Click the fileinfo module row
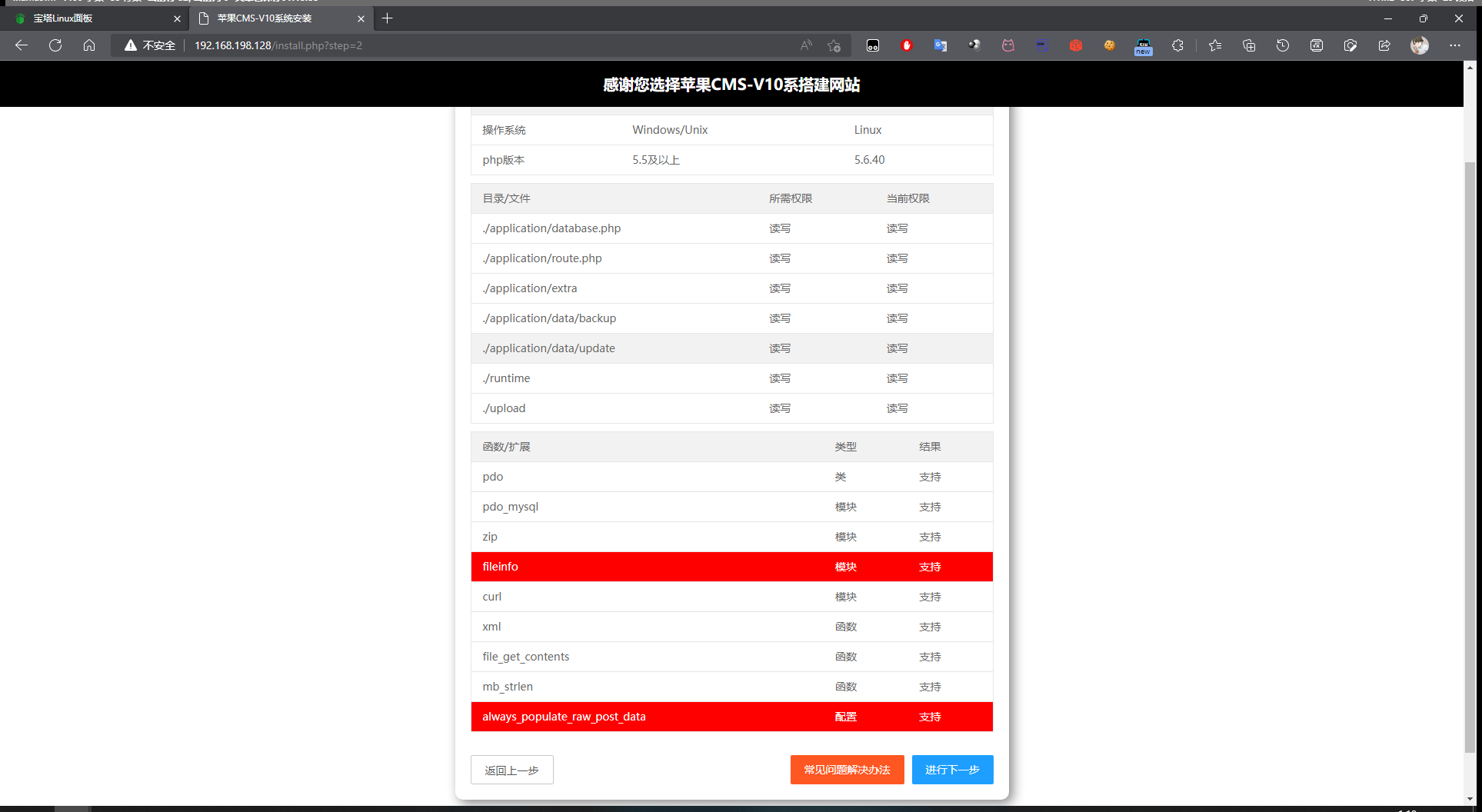This screenshot has width=1482, height=812. click(731, 567)
